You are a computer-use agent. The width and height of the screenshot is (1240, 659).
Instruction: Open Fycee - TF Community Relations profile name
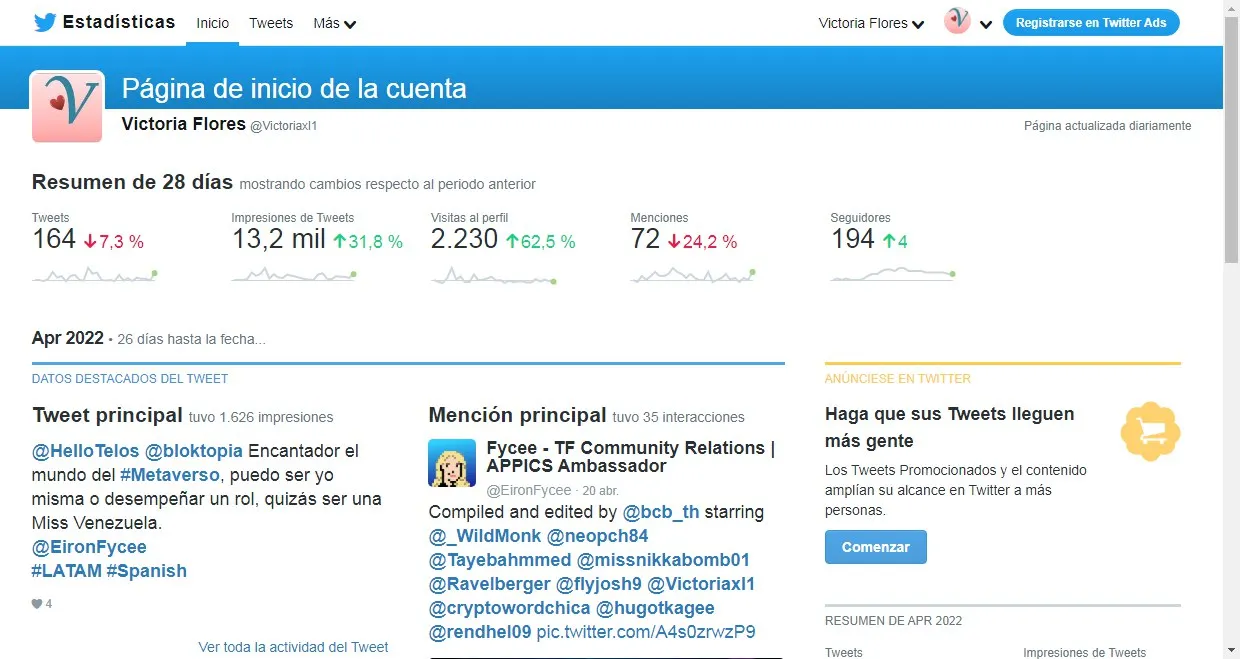tap(631, 457)
